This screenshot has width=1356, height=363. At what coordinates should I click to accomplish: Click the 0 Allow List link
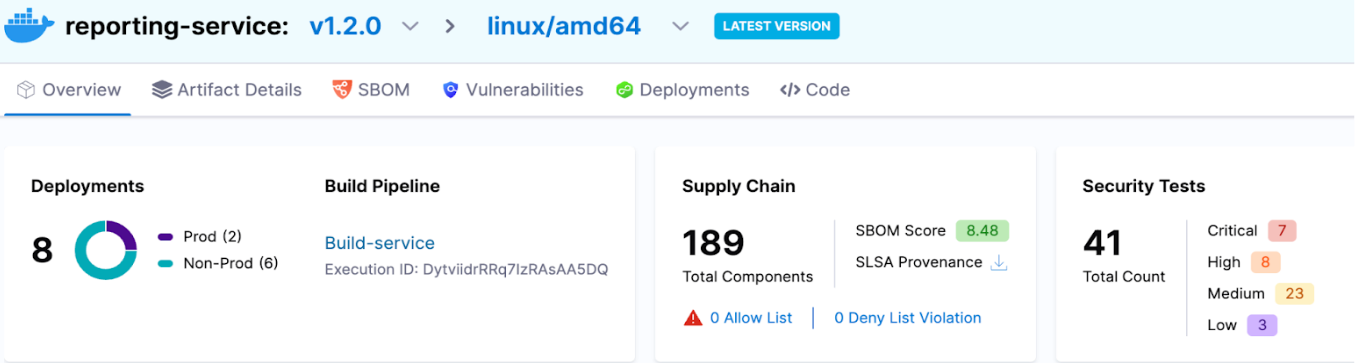[751, 318]
